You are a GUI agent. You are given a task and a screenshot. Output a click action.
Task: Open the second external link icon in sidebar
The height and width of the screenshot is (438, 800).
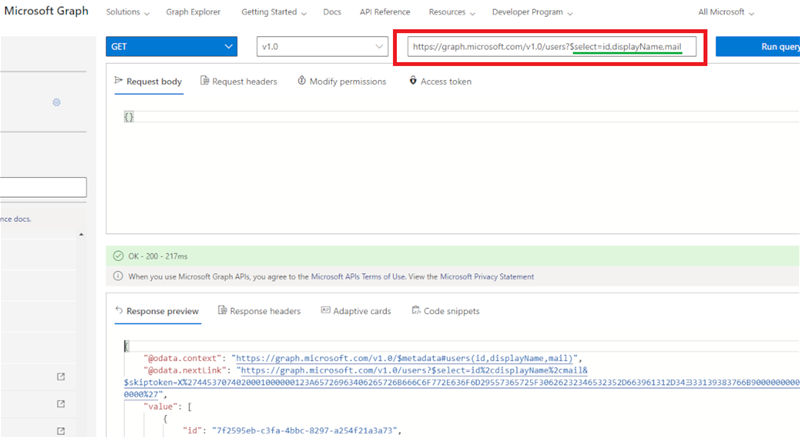61,404
